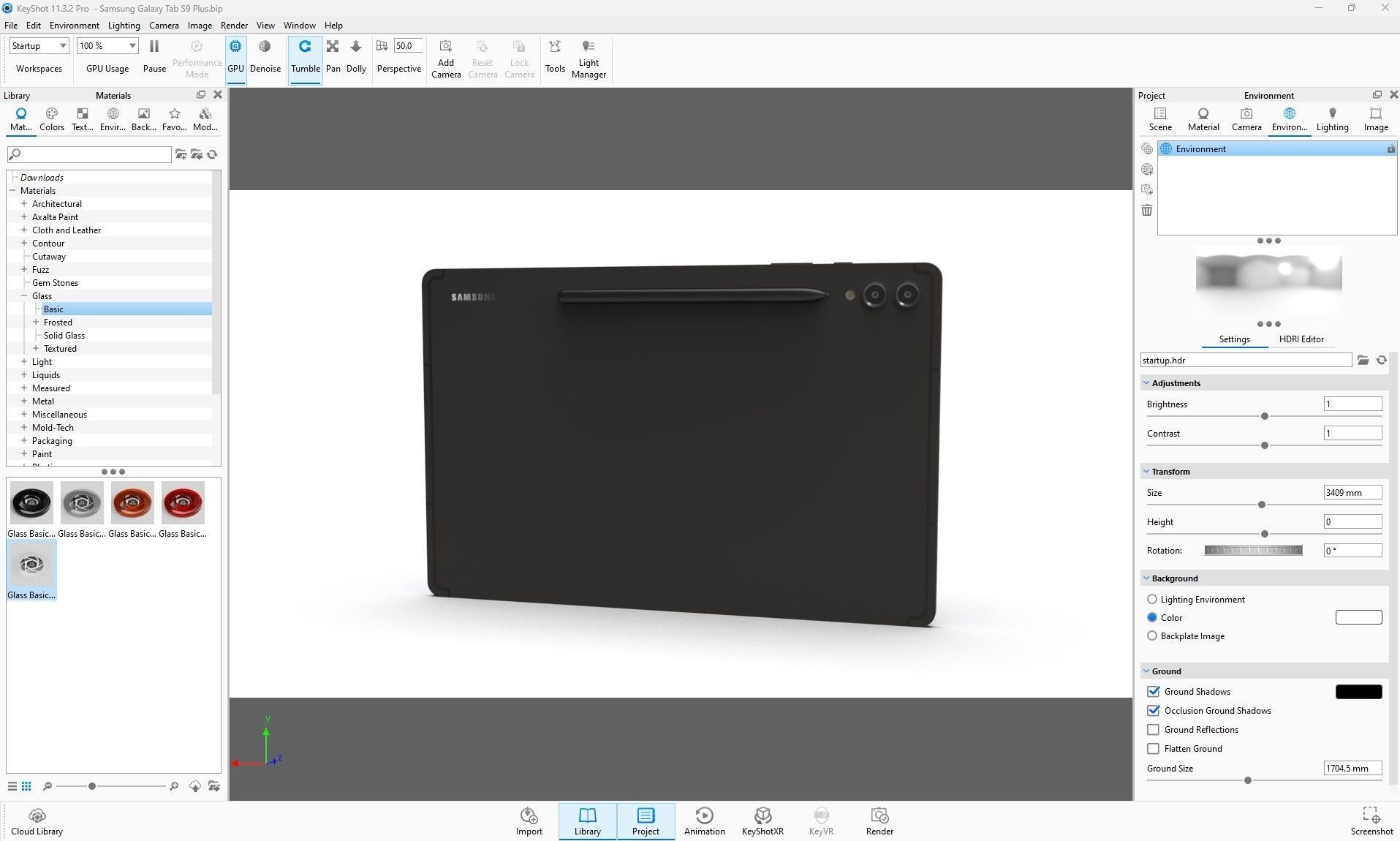Pause the real-time render

[x=154, y=57]
